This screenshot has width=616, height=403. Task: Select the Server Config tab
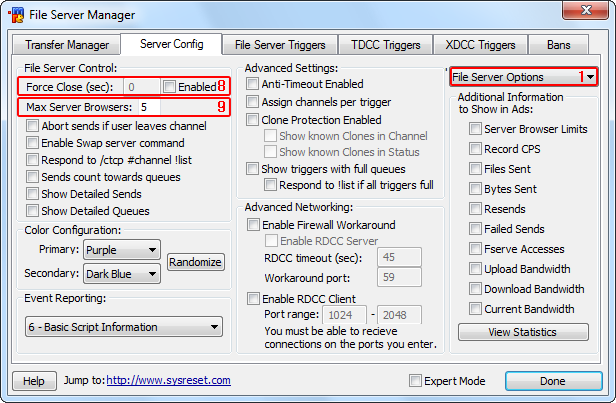[171, 44]
